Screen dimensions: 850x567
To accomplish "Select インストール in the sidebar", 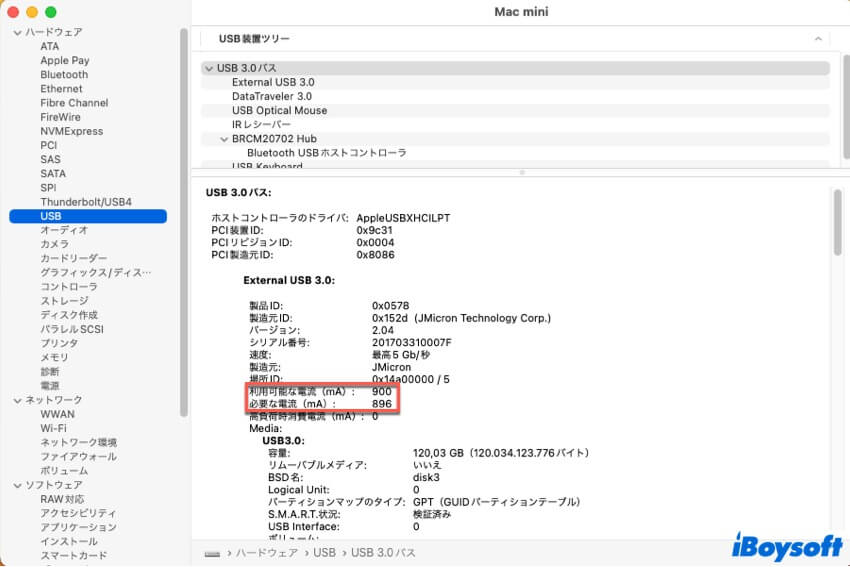I will [69, 542].
